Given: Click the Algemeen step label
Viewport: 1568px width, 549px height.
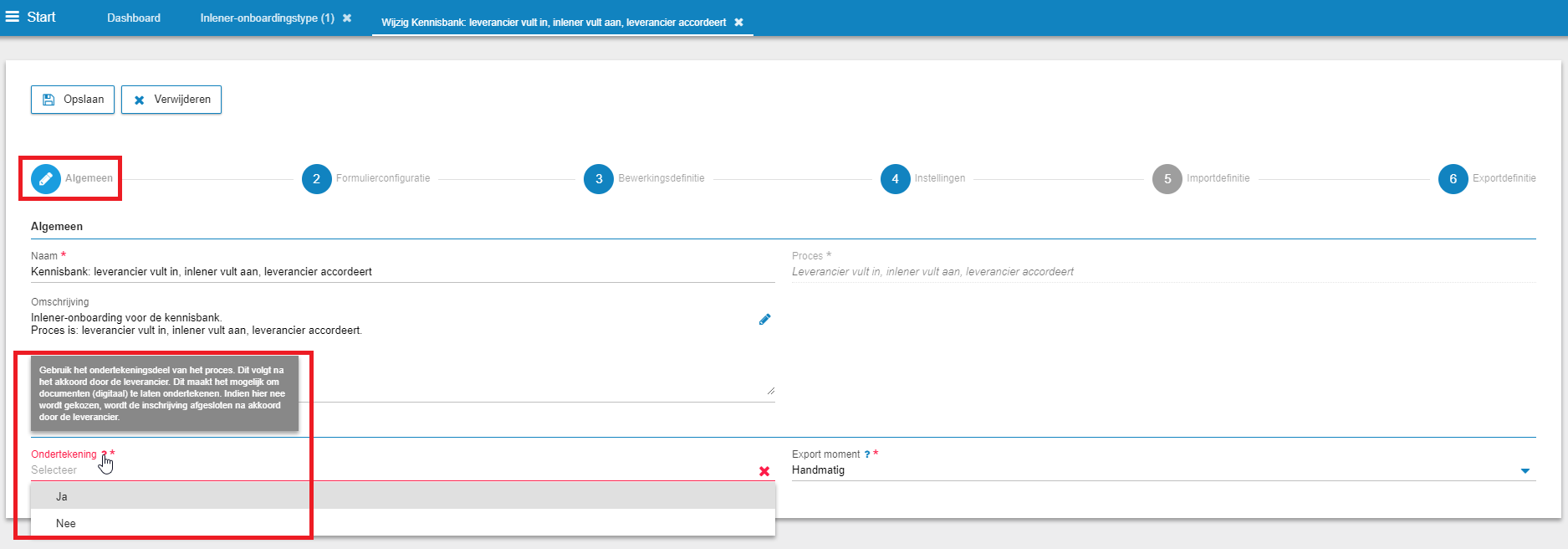Looking at the screenshot, I should pos(89,178).
